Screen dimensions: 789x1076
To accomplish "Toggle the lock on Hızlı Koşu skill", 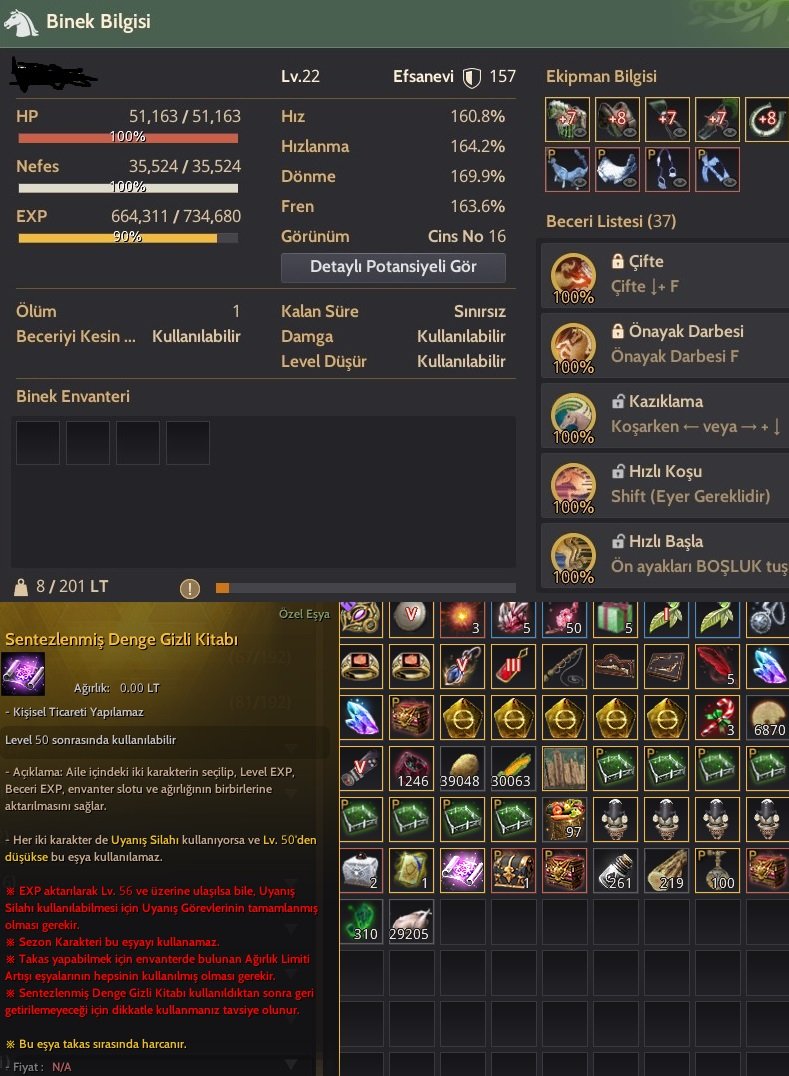I will (617, 471).
